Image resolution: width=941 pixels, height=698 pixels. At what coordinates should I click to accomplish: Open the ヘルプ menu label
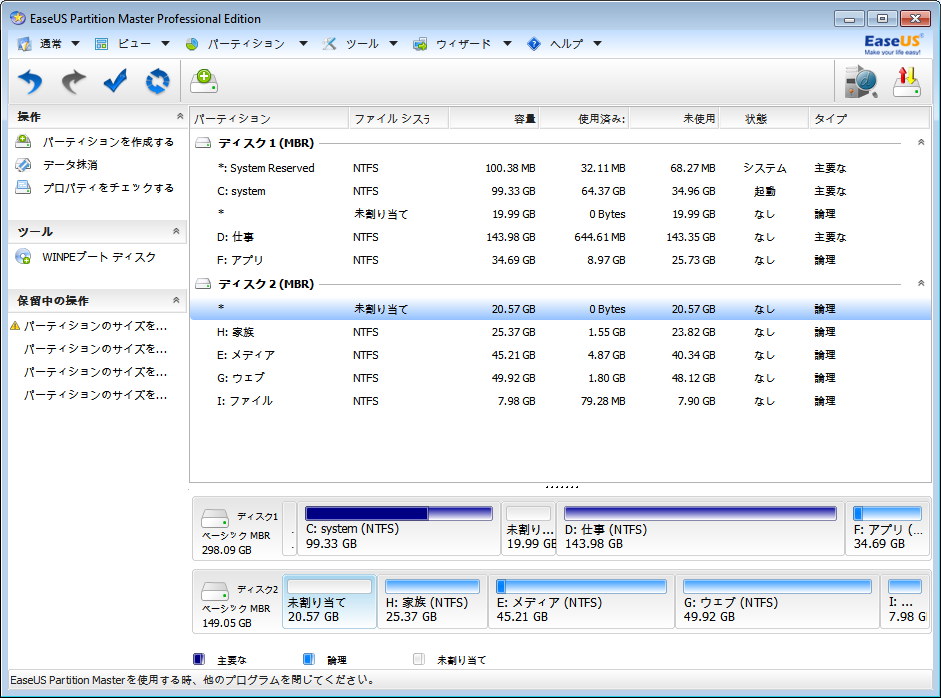pos(567,44)
